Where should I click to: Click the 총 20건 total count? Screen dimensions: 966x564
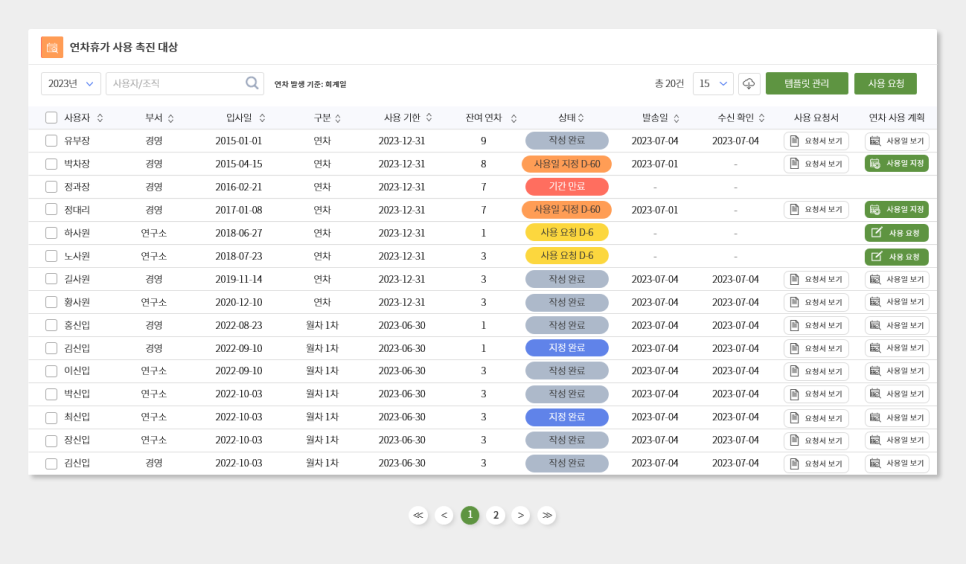669,83
